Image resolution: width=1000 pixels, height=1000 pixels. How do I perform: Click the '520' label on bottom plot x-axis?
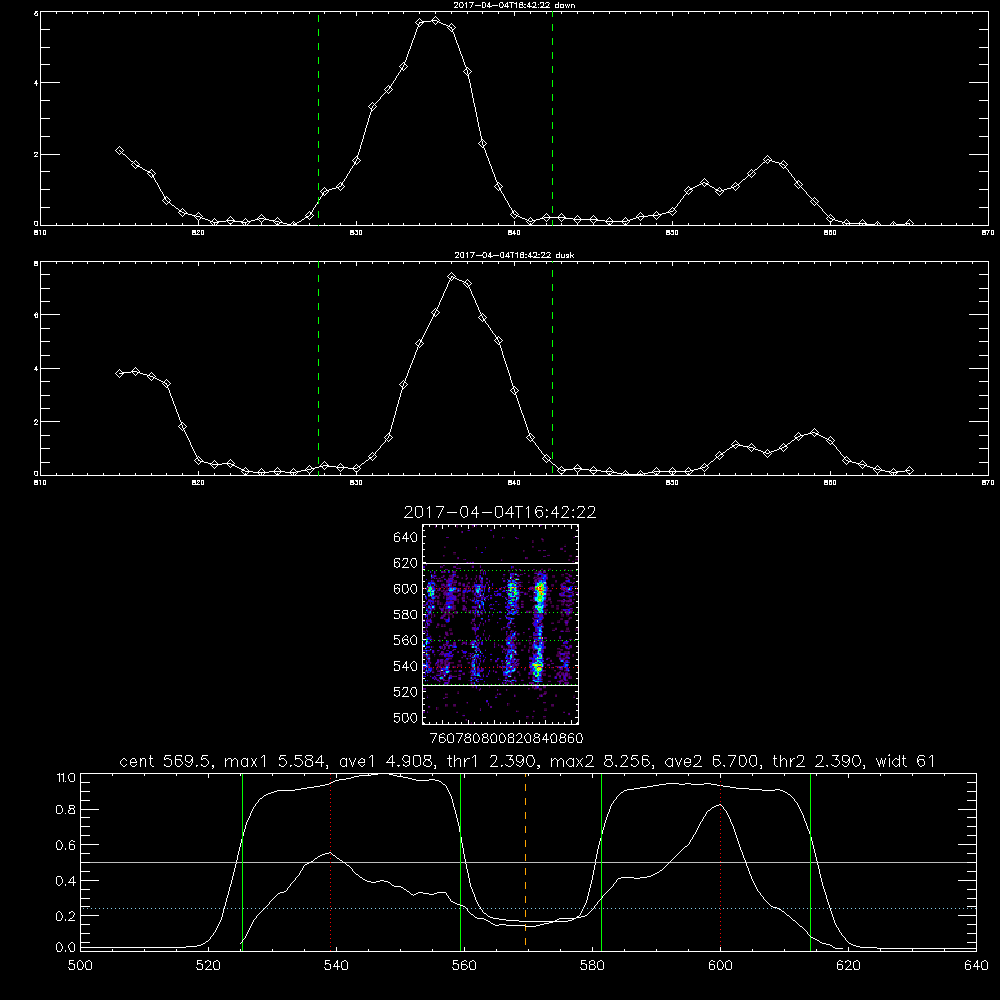click(x=208, y=966)
